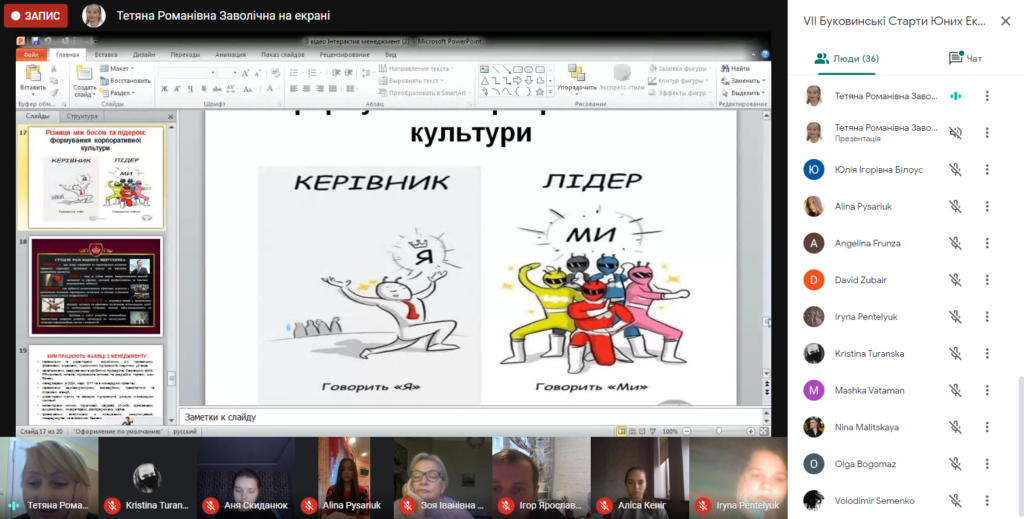
Task: Switch to the Дизайн ribbon tab
Action: tap(144, 55)
